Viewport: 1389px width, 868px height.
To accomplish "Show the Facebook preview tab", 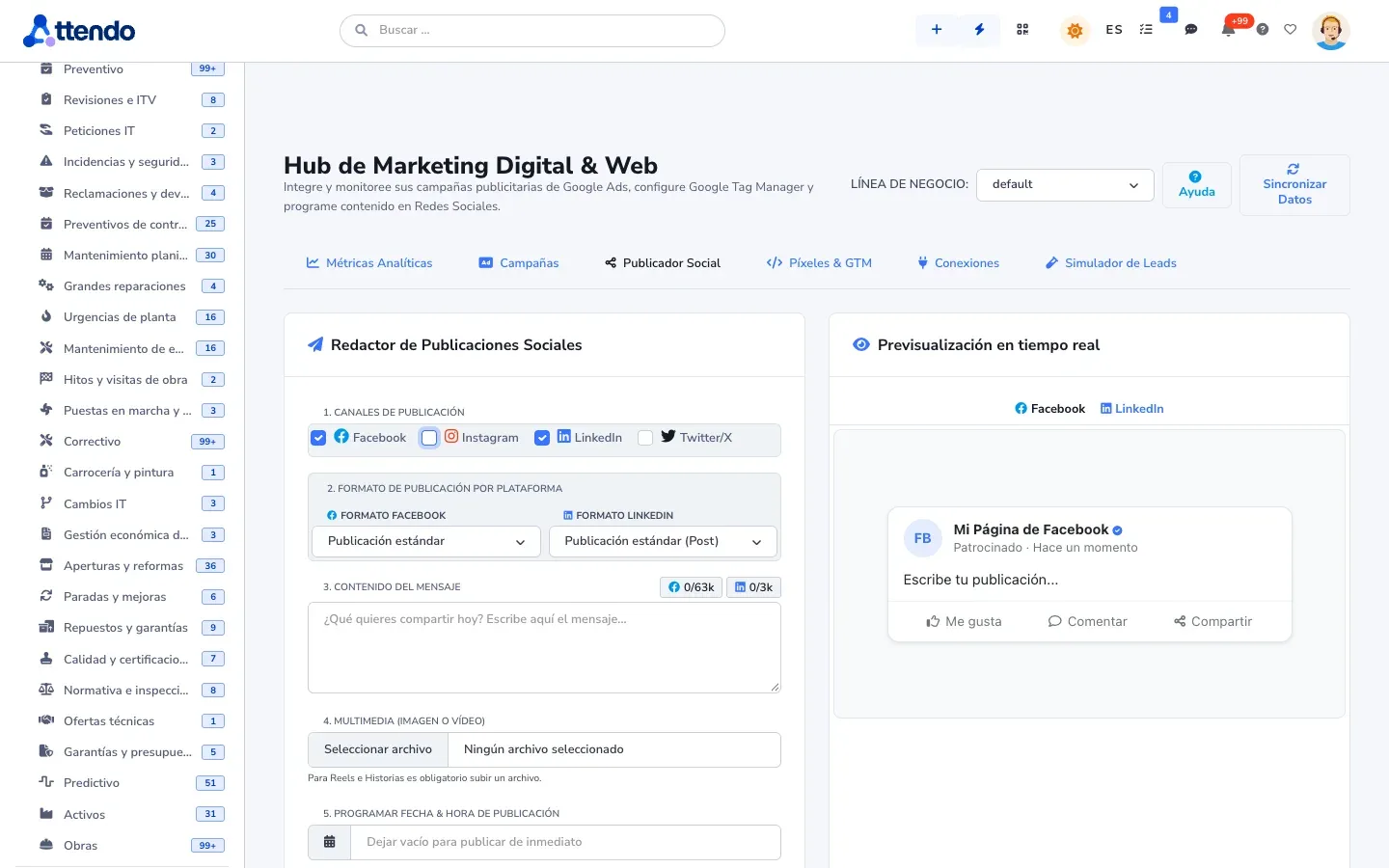I will (x=1049, y=409).
